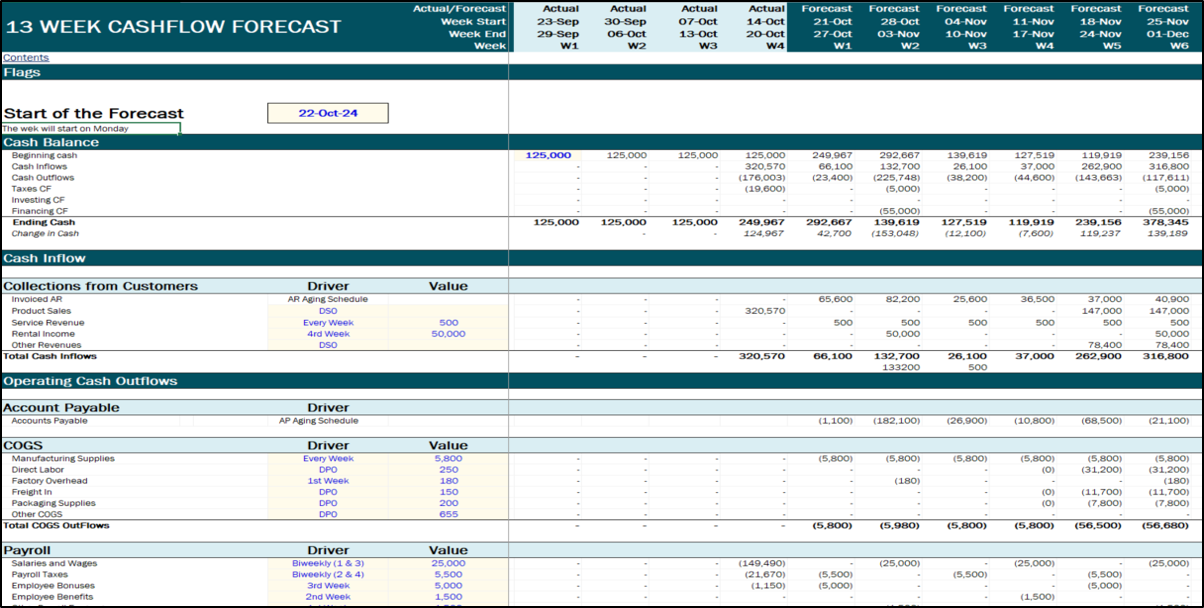The image size is (1204, 608).
Task: Select the '2nd Week' driver for Employee Benefits
Action: (x=328, y=597)
